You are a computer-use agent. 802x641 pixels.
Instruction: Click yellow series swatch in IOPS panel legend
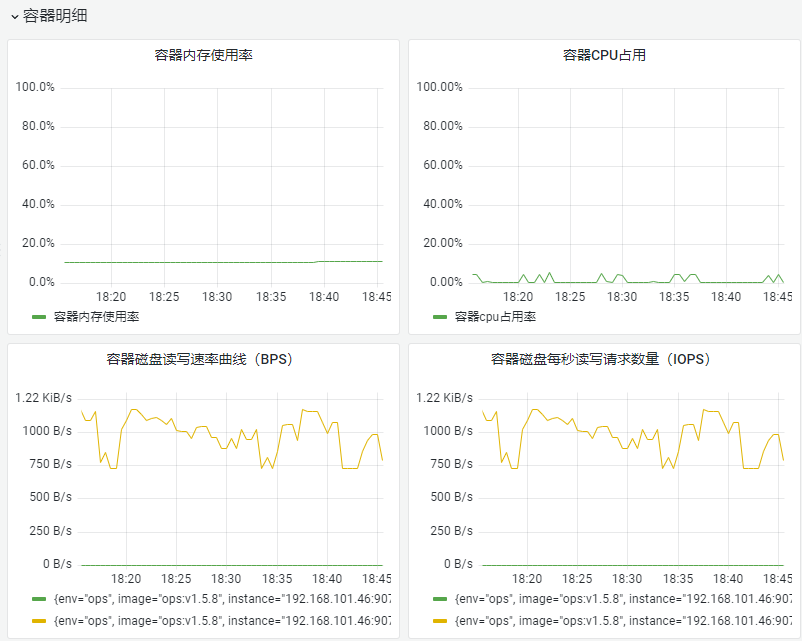pyautogui.click(x=440, y=621)
